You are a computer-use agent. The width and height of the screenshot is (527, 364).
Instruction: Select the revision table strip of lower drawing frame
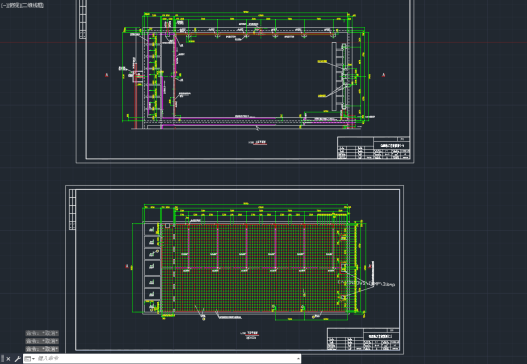[x=72, y=209]
